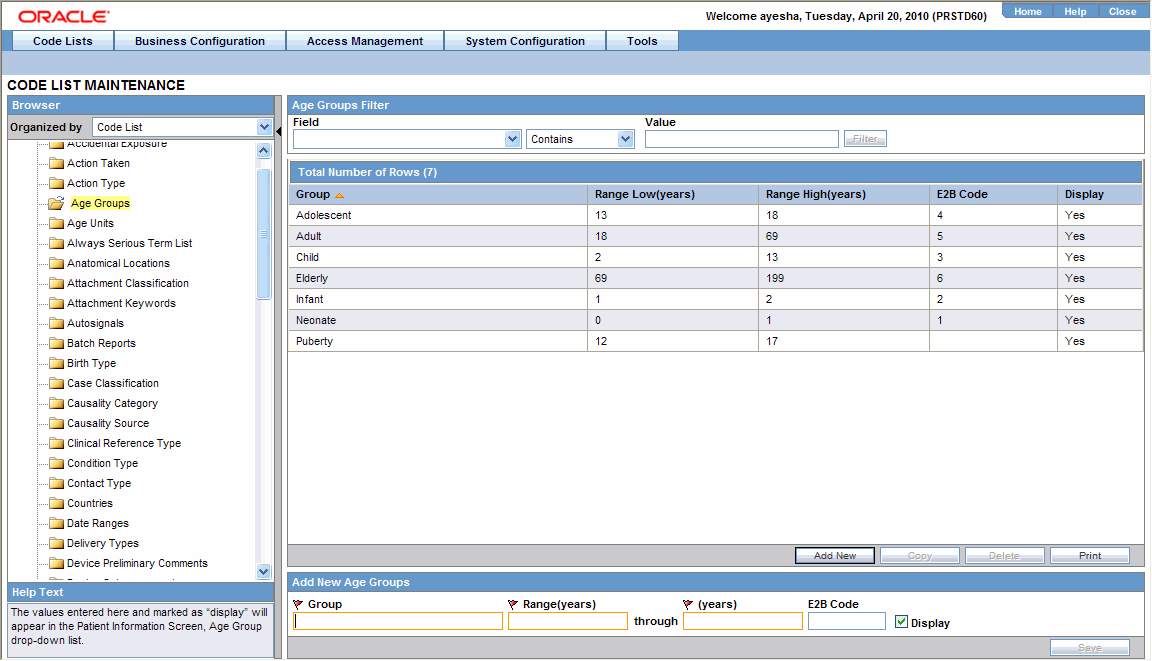1152x661 pixels.
Task: Open the Tools menu
Action: tap(642, 41)
